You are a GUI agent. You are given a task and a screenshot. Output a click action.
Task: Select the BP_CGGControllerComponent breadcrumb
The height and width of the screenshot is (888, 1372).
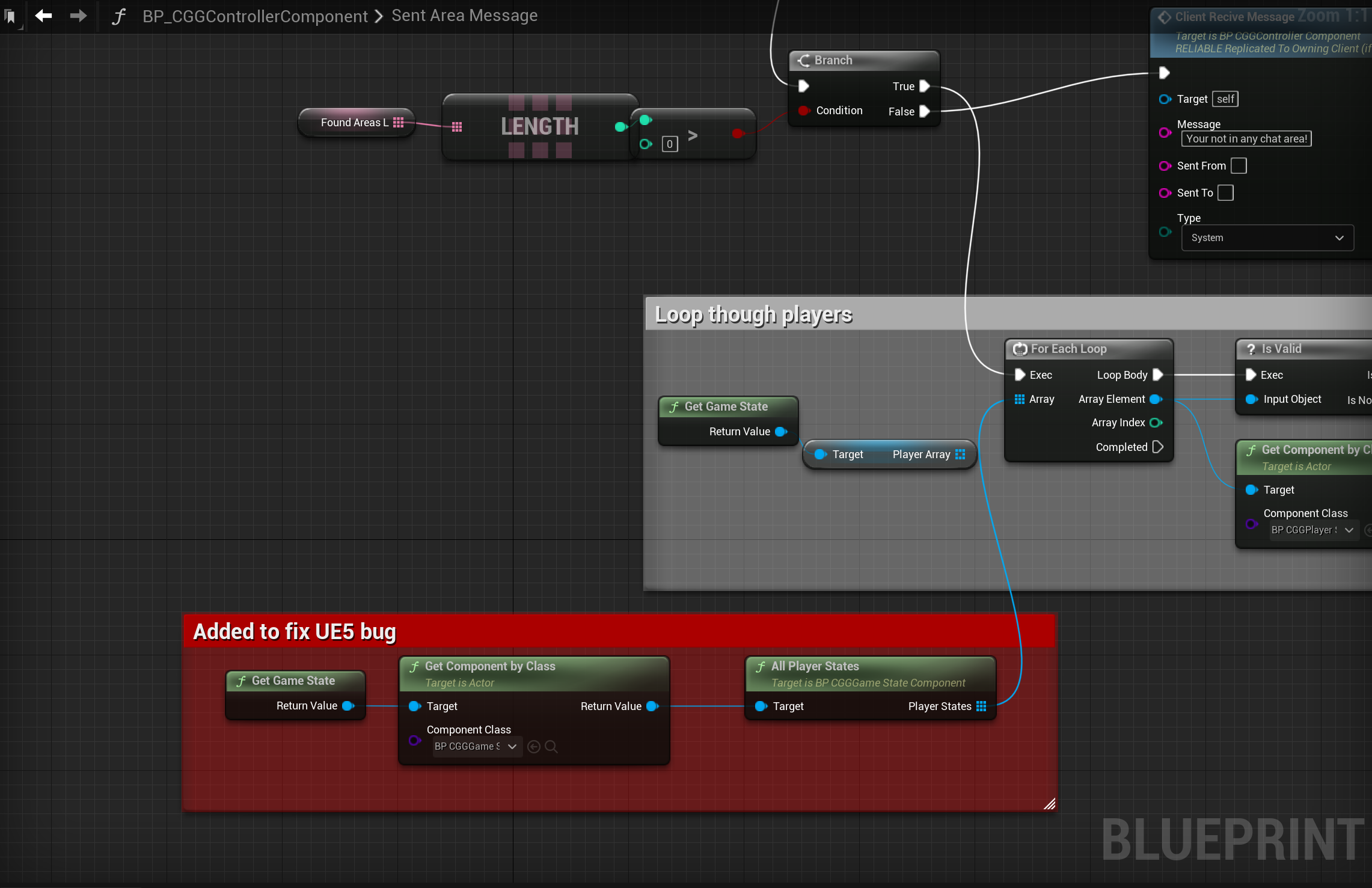click(255, 16)
